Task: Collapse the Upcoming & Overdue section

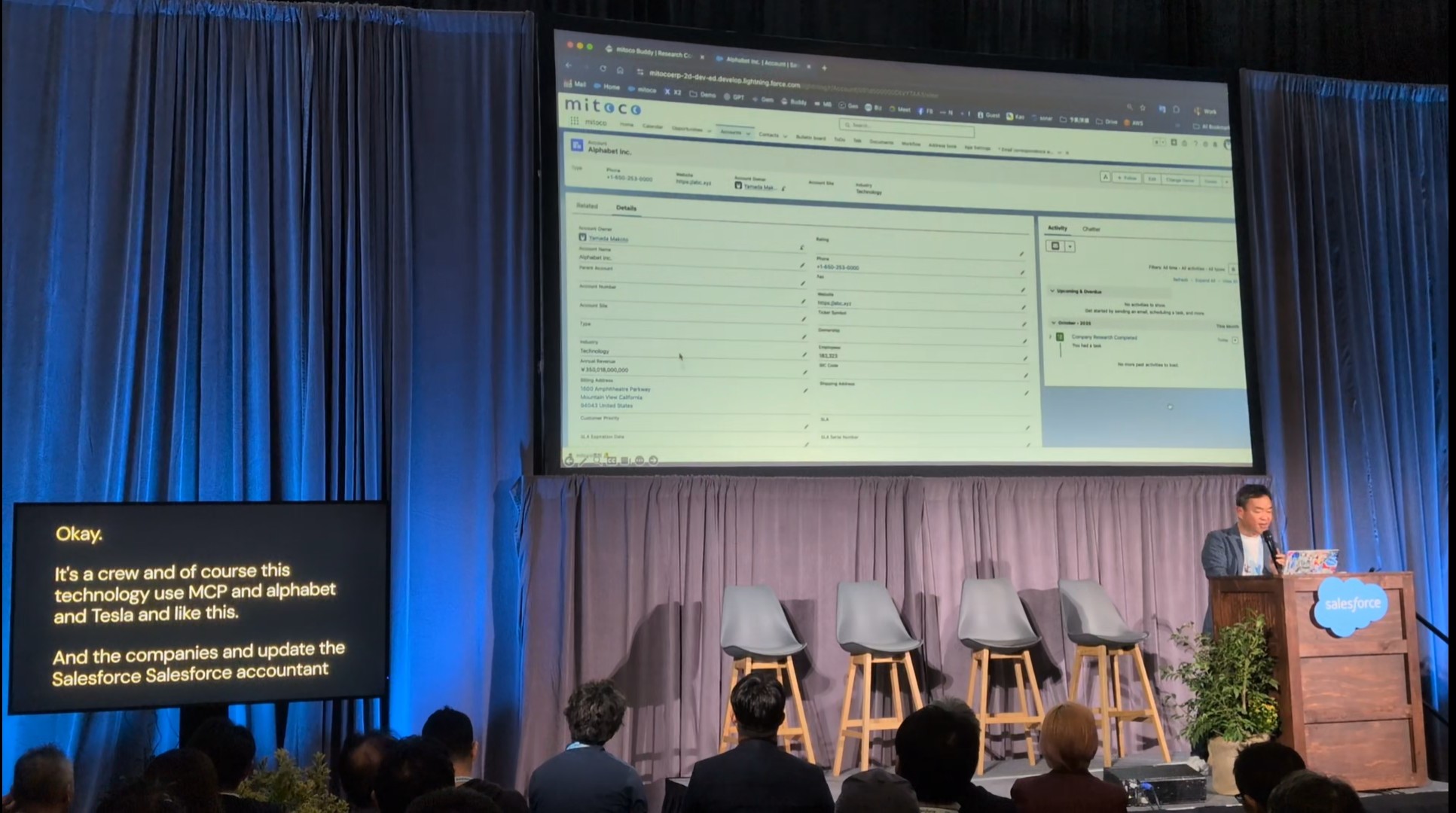Action: (1052, 291)
